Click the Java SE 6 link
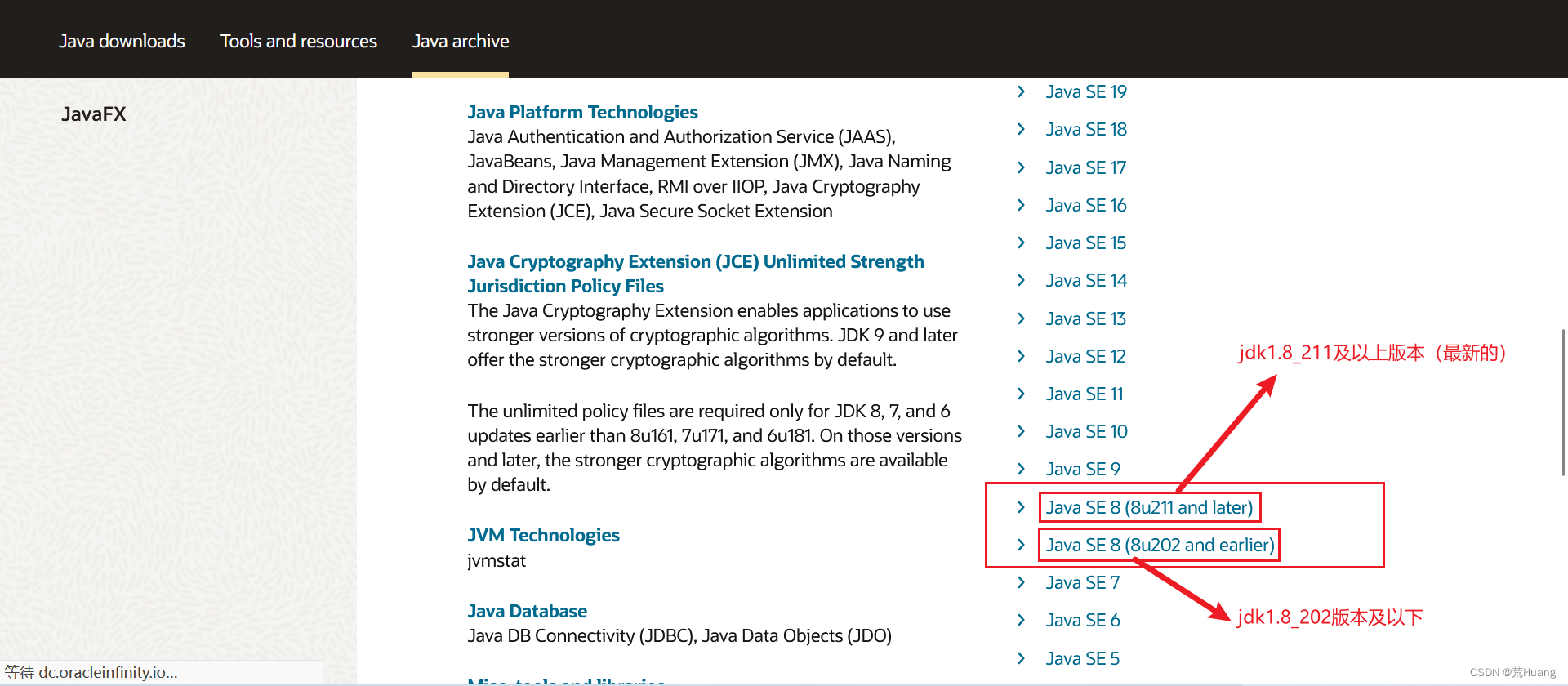1568x686 pixels. (1083, 620)
